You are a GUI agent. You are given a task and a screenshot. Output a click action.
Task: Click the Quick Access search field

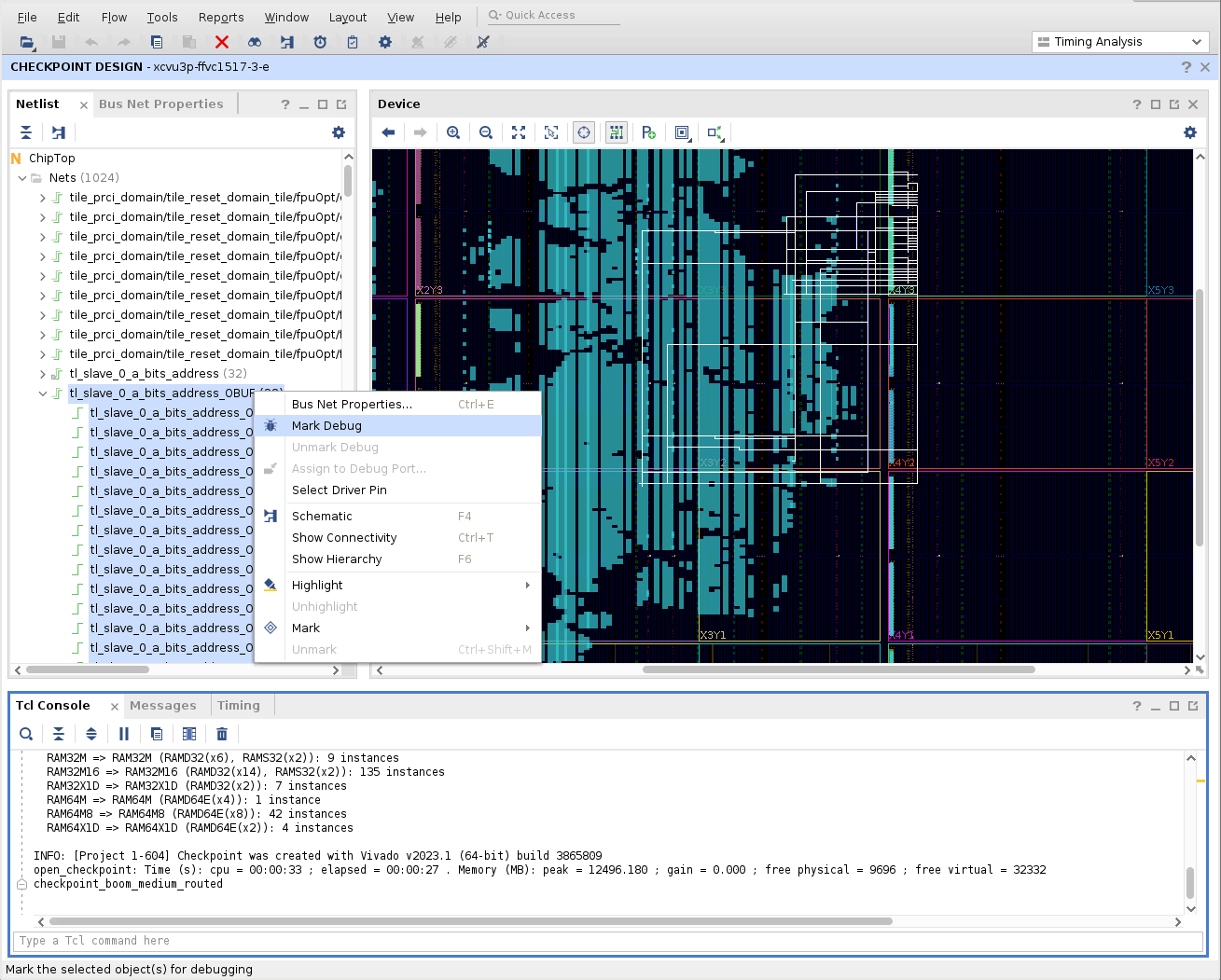click(554, 15)
